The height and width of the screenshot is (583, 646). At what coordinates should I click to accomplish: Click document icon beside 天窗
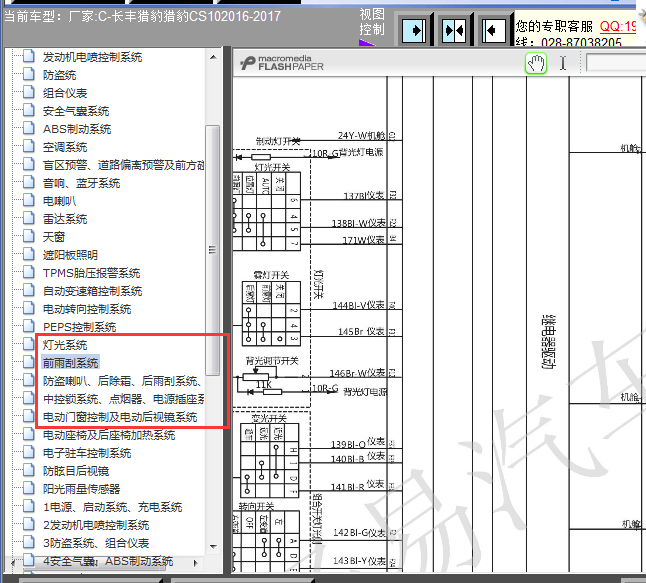(x=28, y=236)
